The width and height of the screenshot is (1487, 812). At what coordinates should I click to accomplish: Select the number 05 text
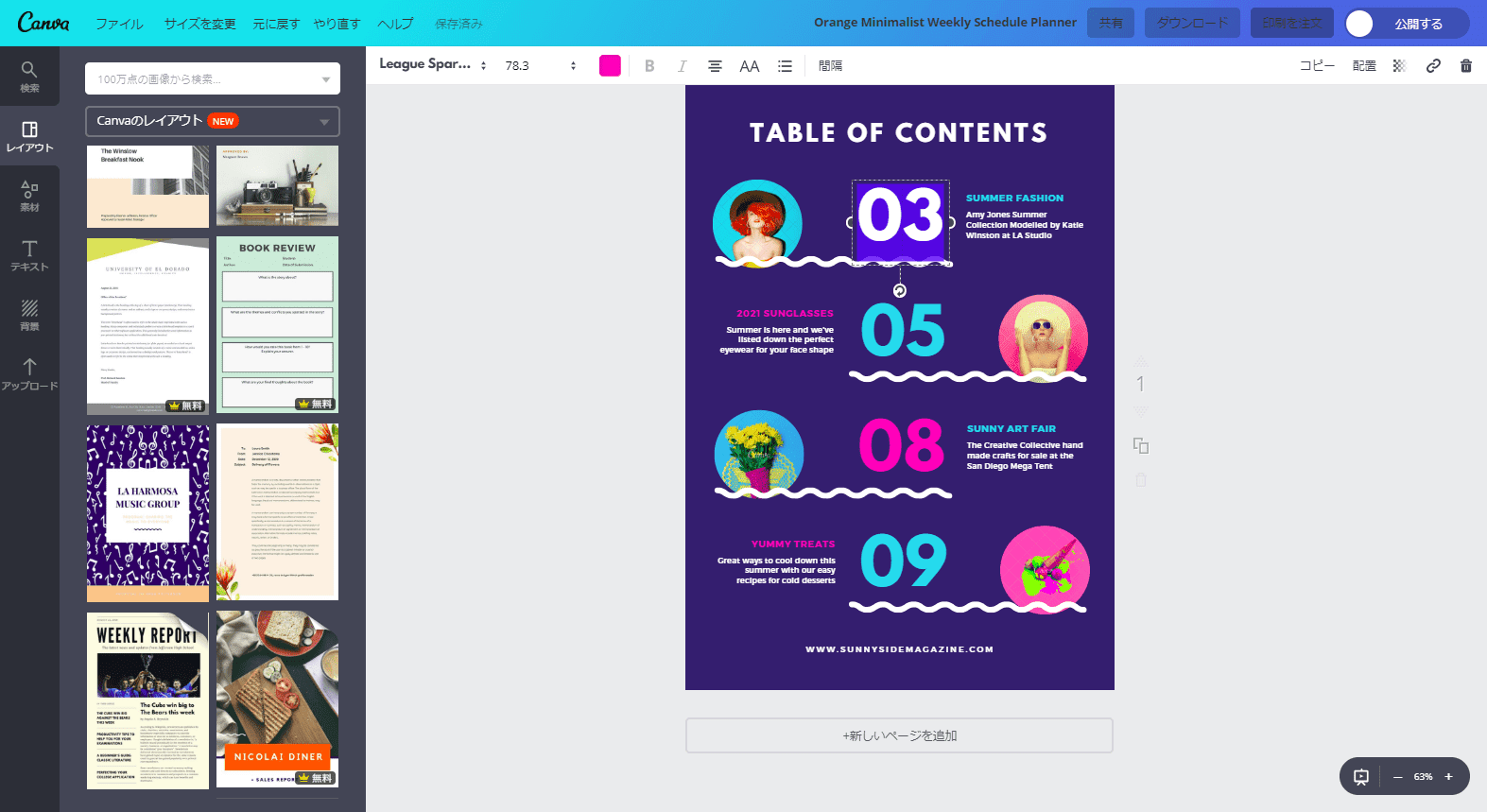point(903,330)
